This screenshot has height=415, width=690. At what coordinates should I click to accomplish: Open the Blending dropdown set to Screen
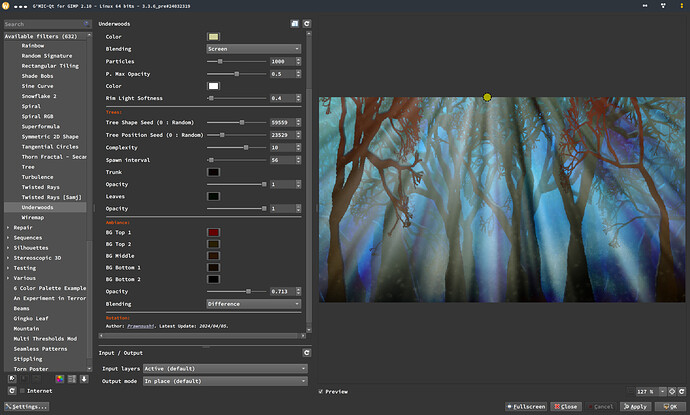coord(253,48)
